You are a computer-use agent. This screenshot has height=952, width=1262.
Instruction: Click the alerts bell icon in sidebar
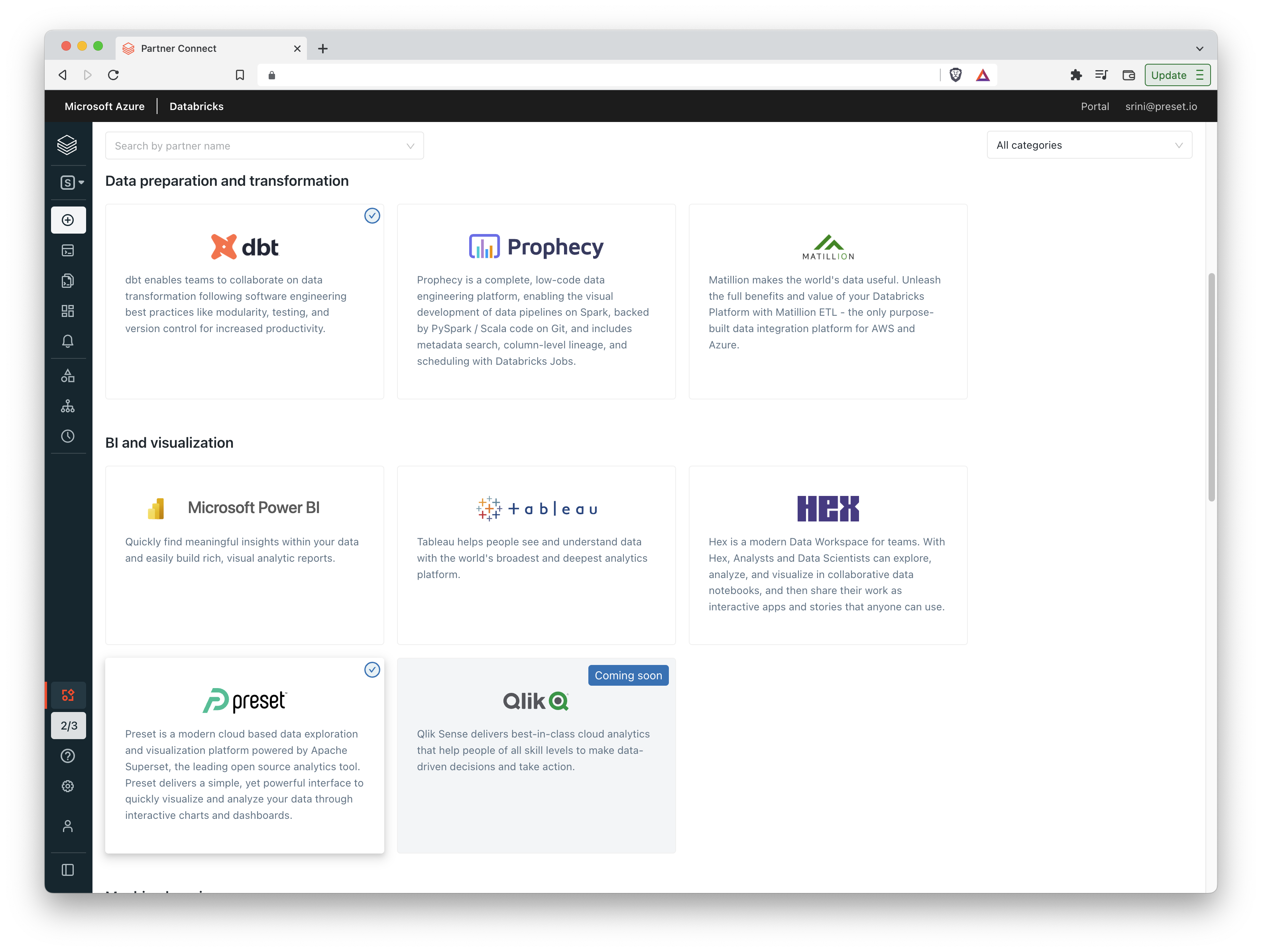pos(68,340)
